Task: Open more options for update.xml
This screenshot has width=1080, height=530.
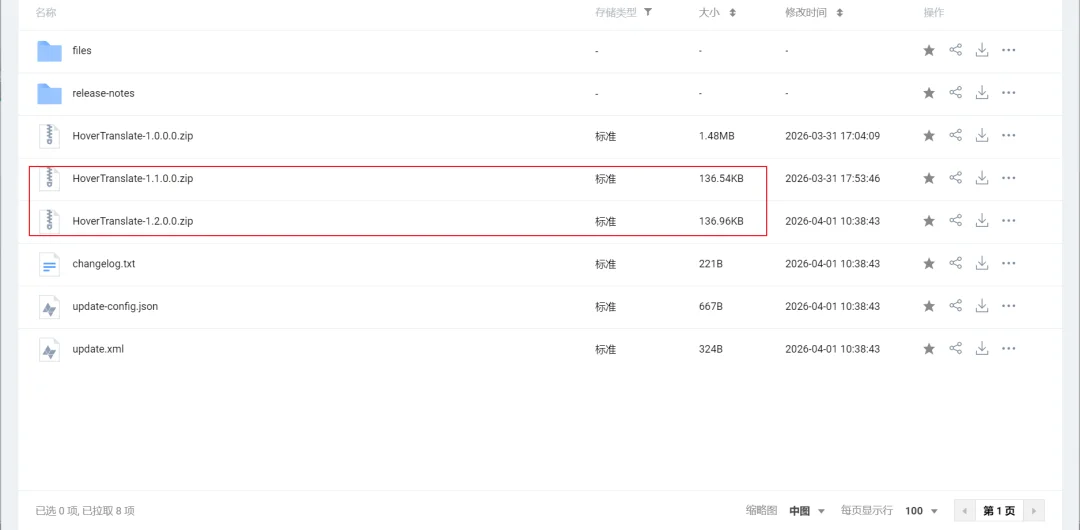Action: pos(1008,349)
